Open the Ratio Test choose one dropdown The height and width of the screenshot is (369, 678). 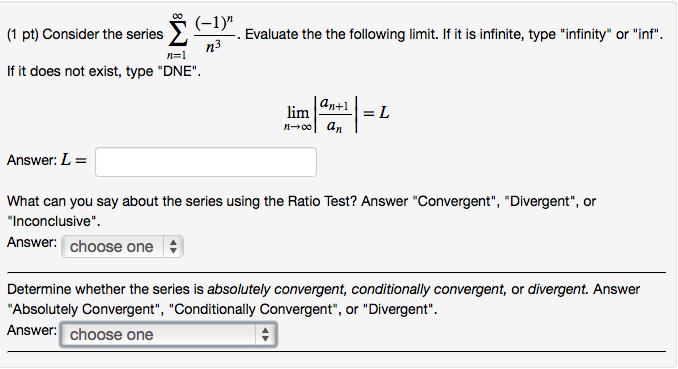click(122, 247)
